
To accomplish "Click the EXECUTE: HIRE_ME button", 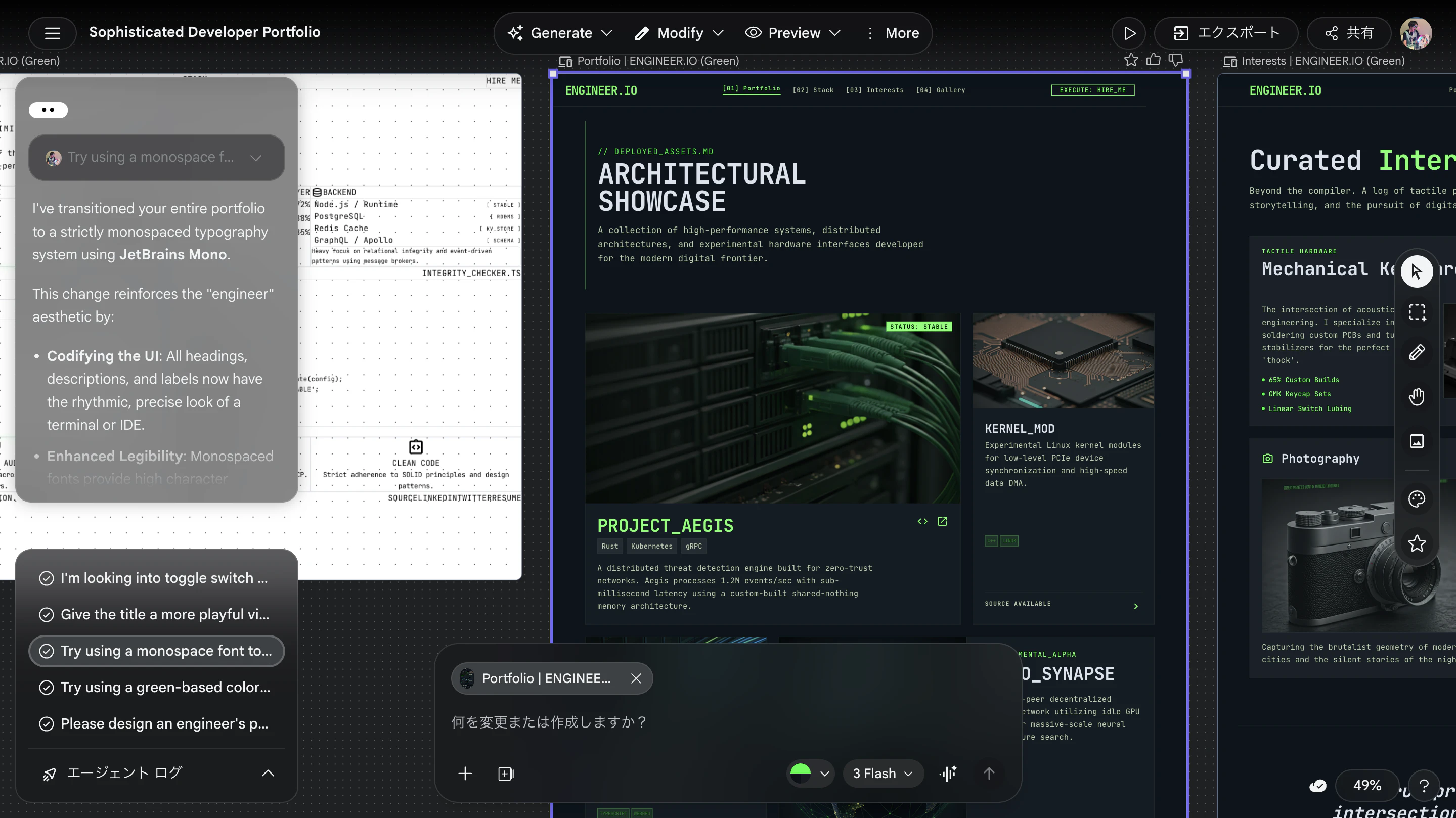I will (1092, 90).
